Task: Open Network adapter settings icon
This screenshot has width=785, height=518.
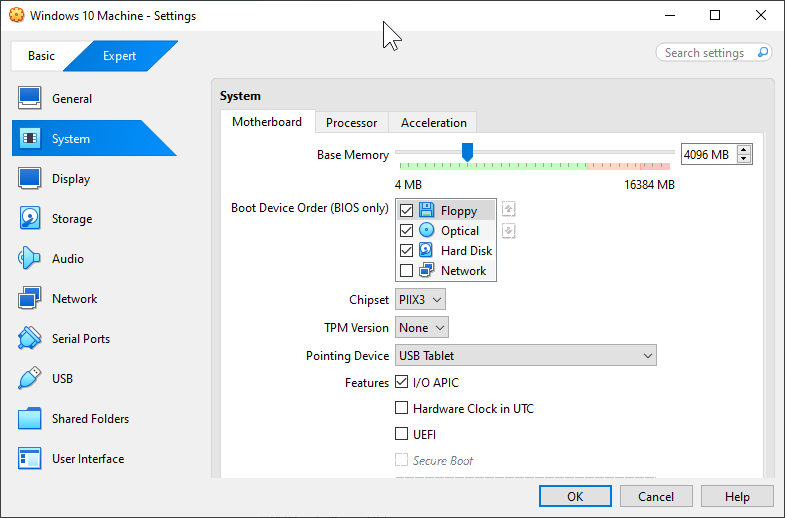Action: click(x=30, y=299)
